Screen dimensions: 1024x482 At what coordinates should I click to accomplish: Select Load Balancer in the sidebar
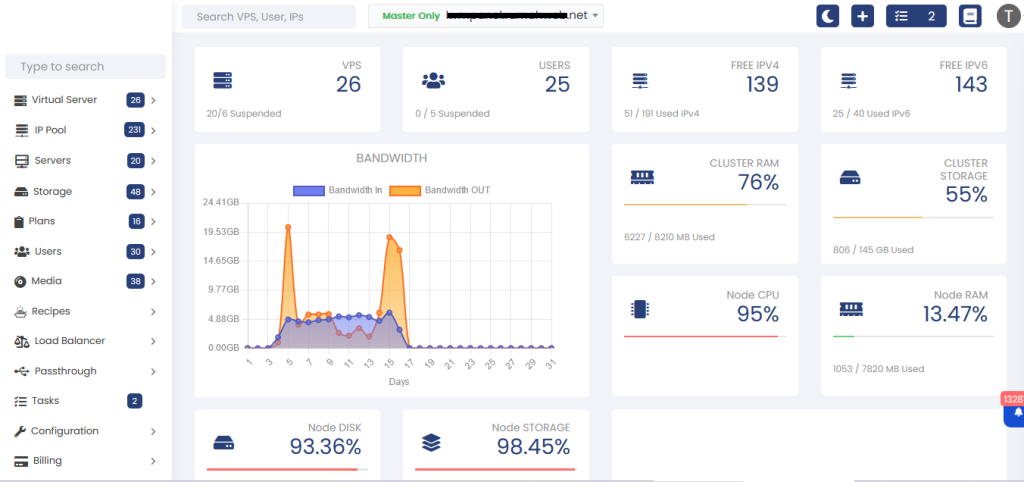(69, 341)
